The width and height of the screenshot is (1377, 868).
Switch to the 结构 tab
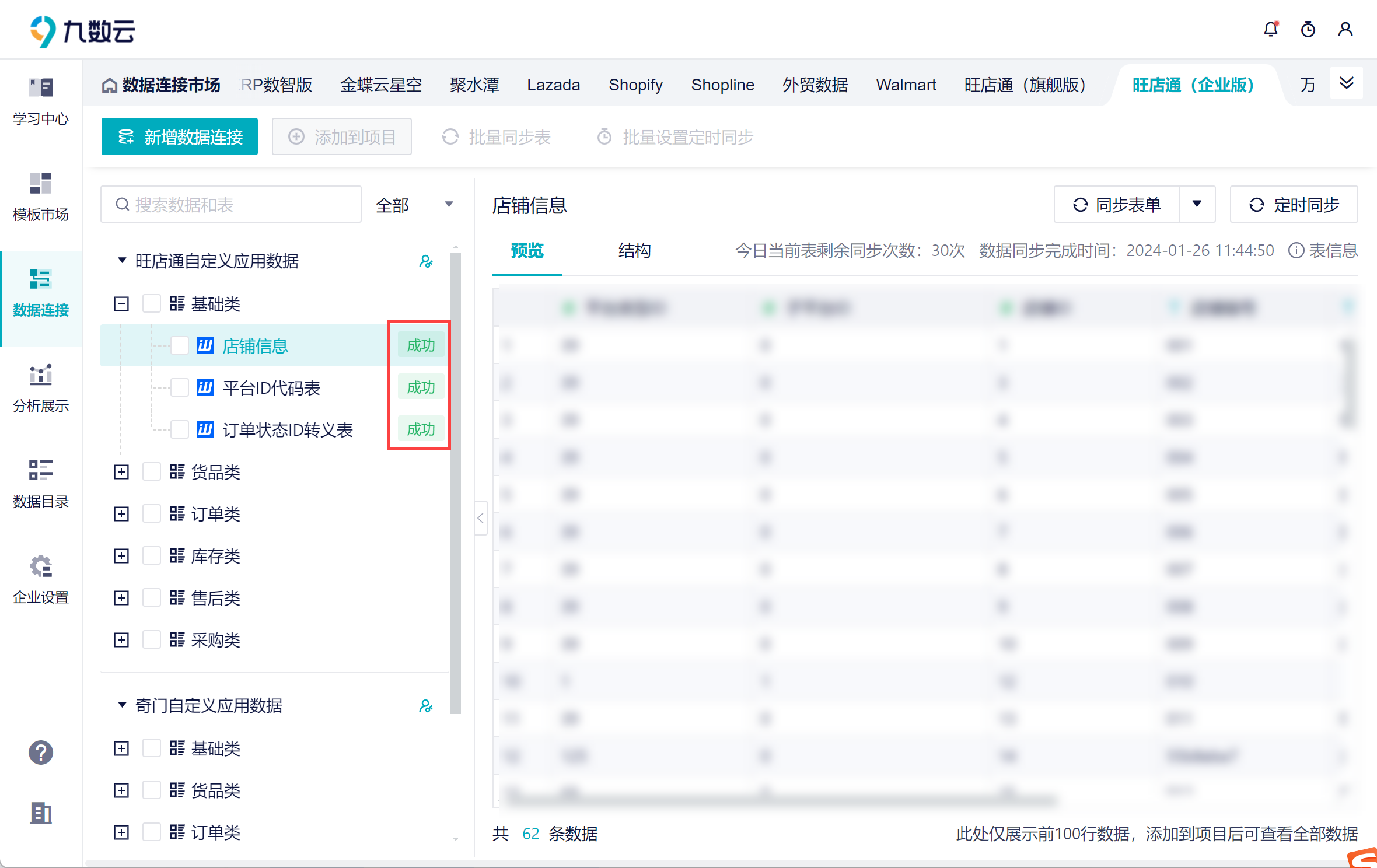pyautogui.click(x=634, y=251)
